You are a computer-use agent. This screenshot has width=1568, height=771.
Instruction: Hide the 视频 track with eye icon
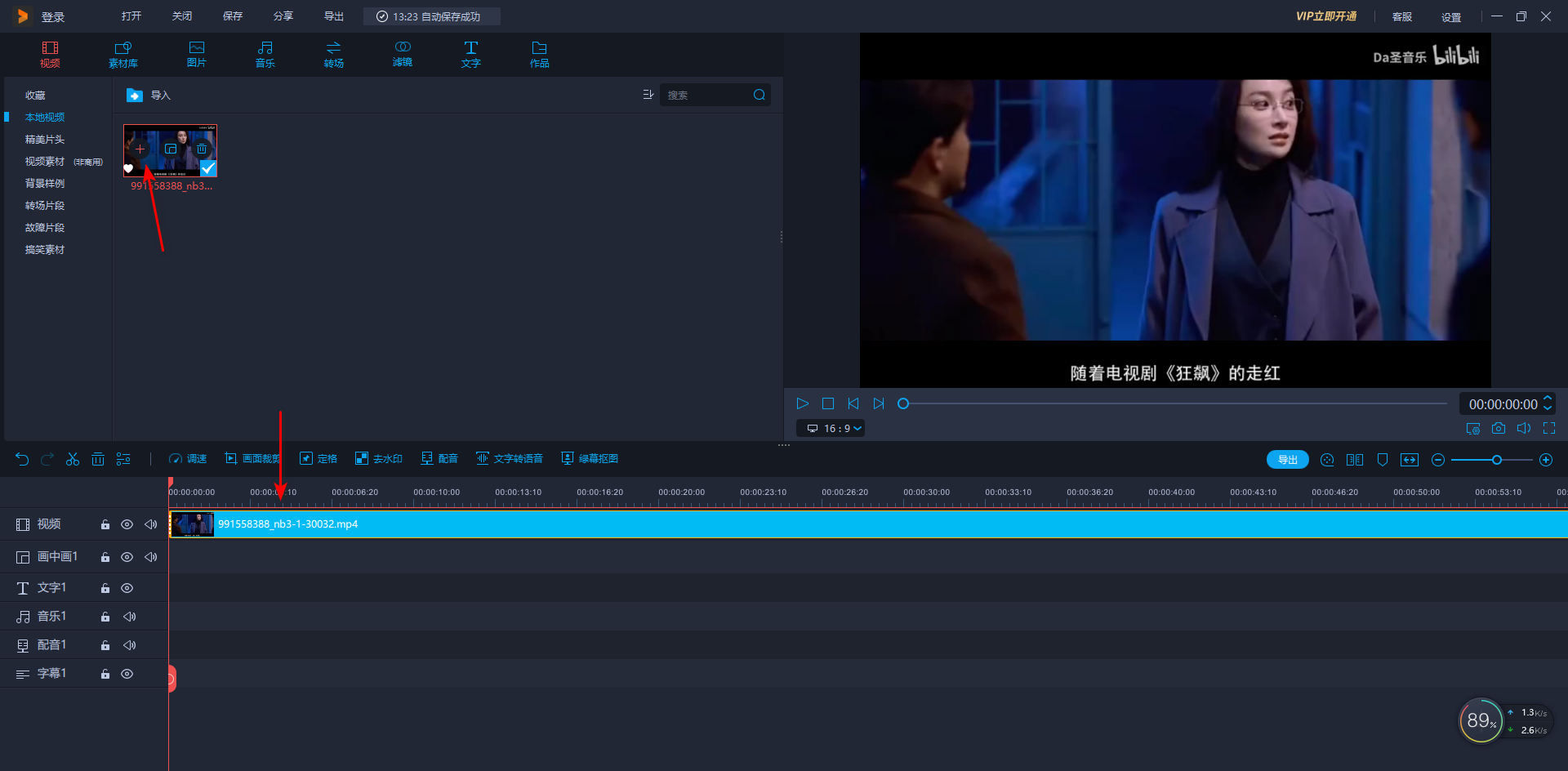(127, 524)
